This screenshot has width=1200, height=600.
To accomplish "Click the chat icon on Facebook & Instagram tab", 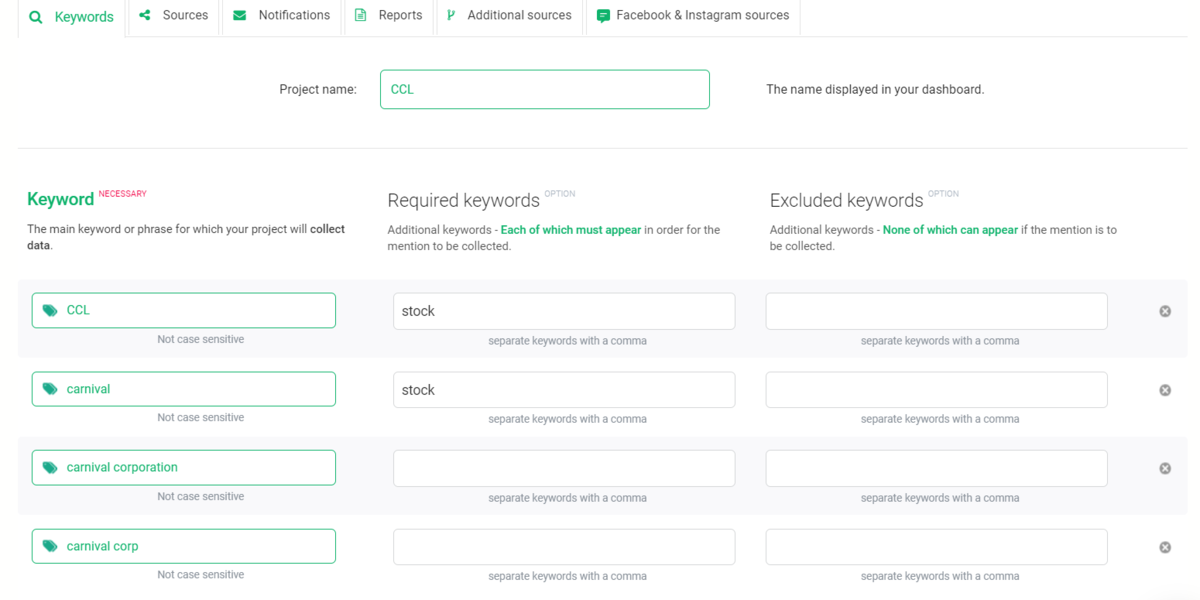I will (603, 16).
